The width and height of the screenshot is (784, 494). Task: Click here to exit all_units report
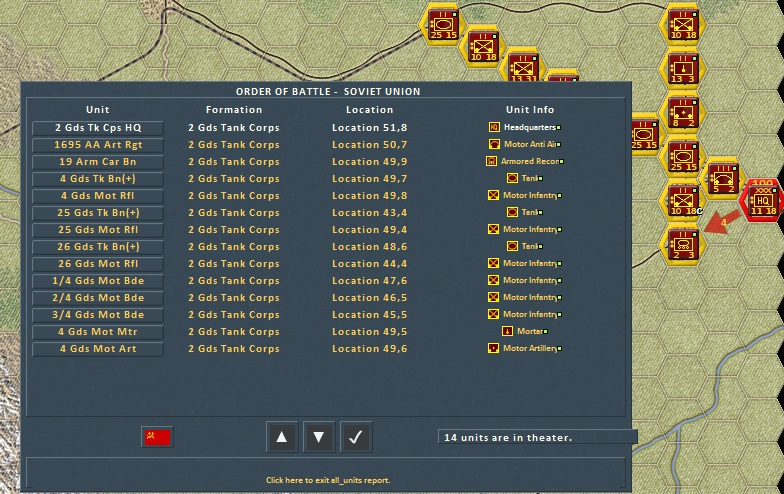pos(328,480)
